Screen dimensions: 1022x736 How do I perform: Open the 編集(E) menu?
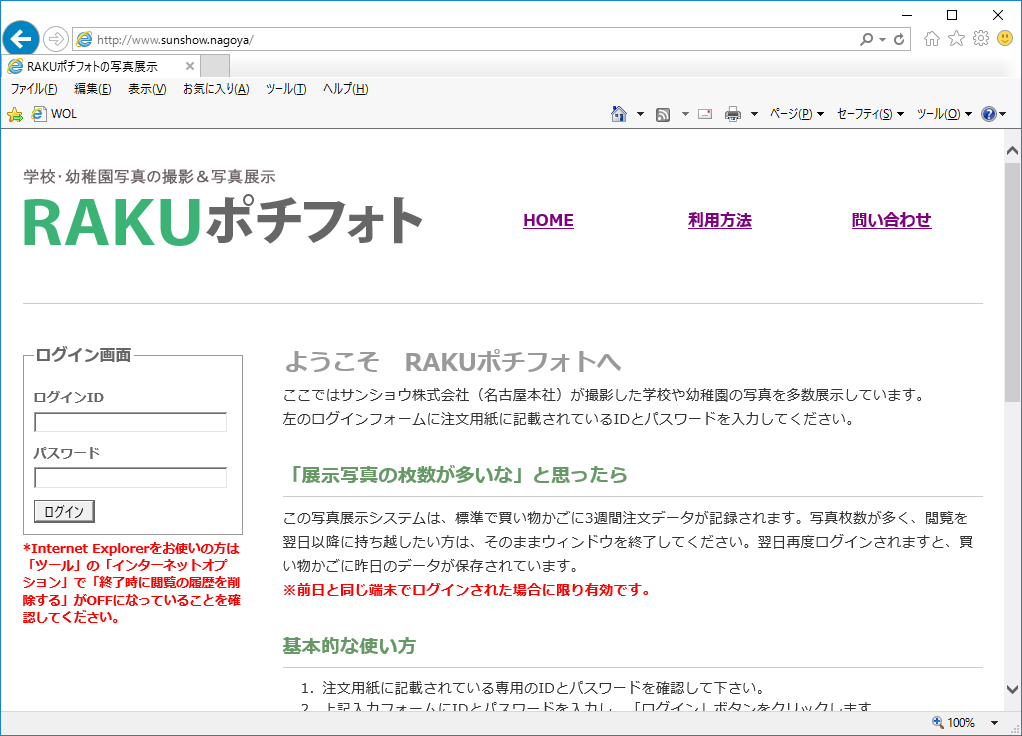pyautogui.click(x=93, y=89)
